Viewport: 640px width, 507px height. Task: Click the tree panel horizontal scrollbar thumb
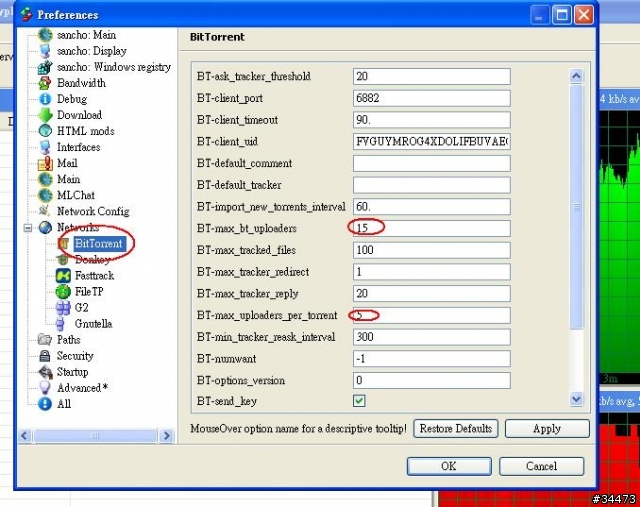pyautogui.click(x=96, y=436)
